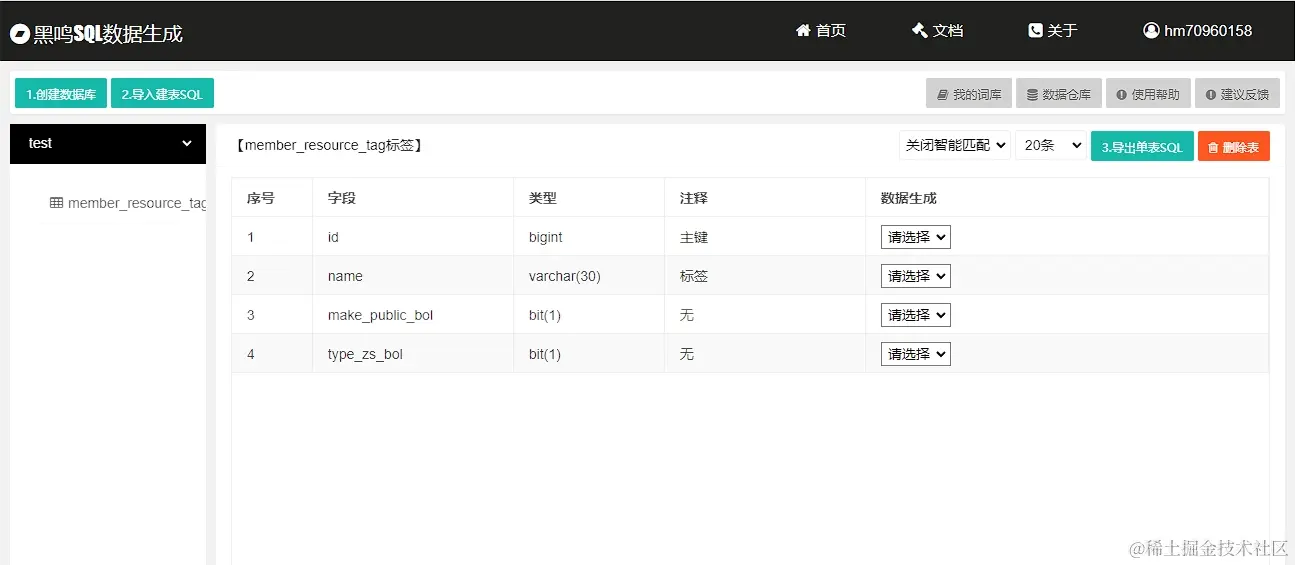This screenshot has width=1295, height=565.
Task: Click the table icon beside member_resource_tag
Action: (x=57, y=203)
